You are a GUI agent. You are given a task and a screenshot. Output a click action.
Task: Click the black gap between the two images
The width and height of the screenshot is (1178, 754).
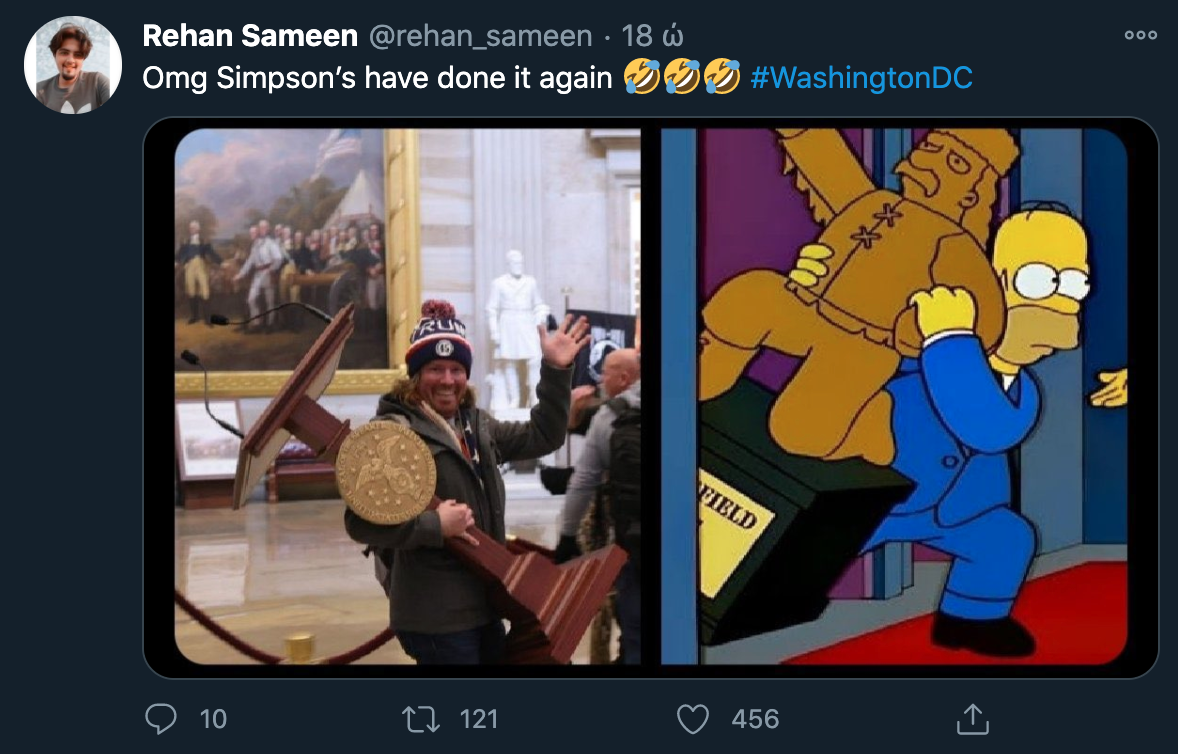pyautogui.click(x=651, y=396)
